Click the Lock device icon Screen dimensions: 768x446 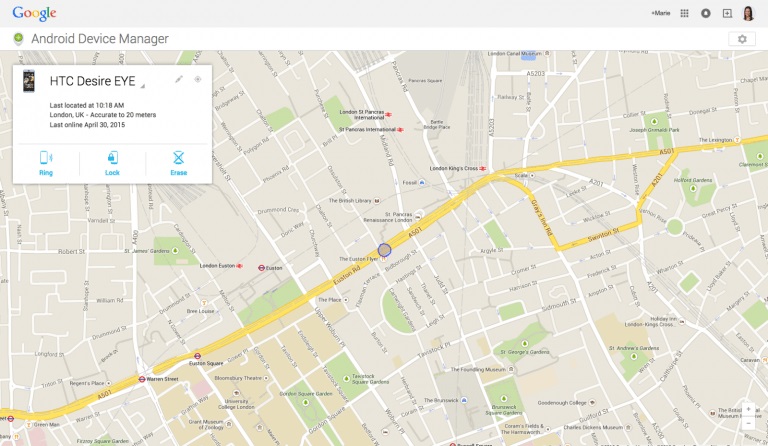coord(112,162)
